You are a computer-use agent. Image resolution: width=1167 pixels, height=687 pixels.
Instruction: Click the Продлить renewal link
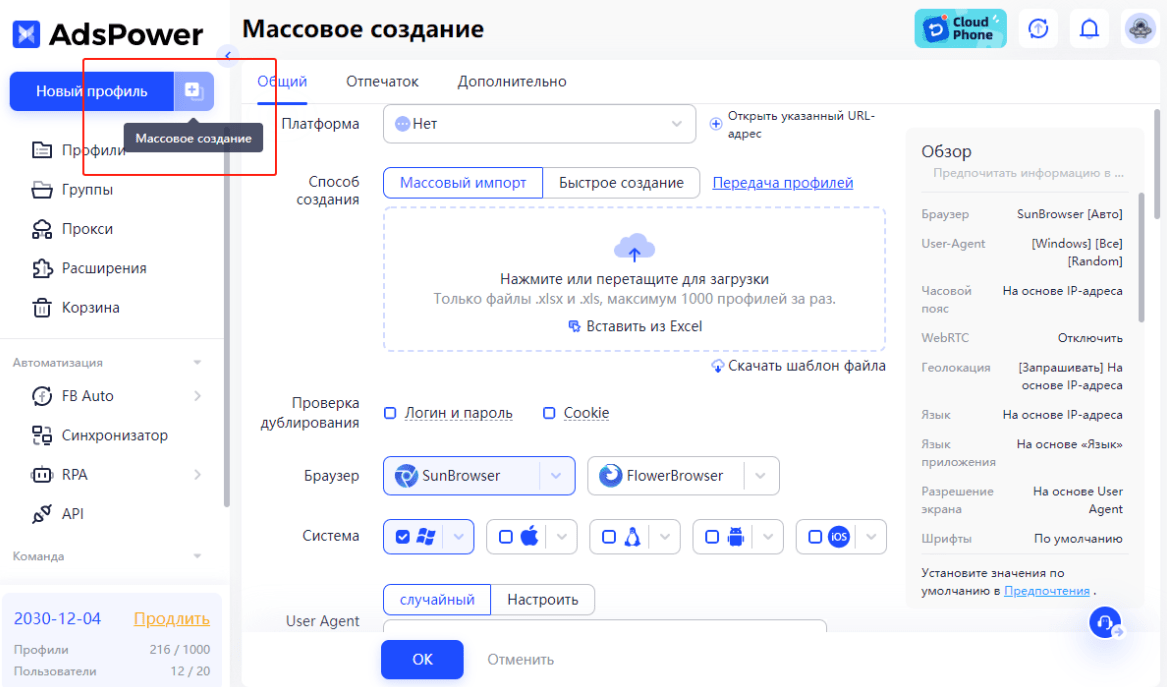(x=172, y=619)
